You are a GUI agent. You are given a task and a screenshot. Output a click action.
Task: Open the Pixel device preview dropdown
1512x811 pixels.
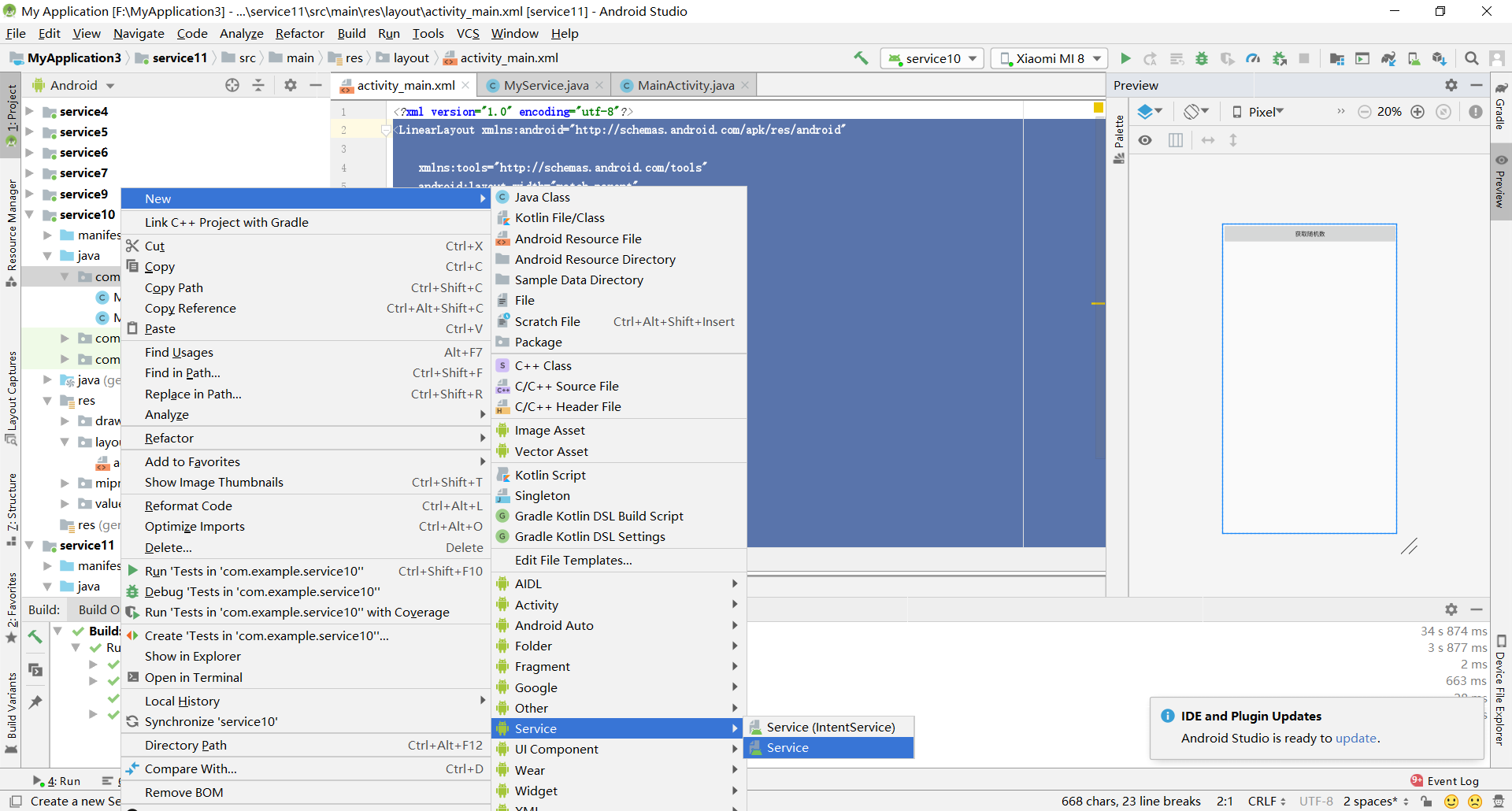(1258, 112)
